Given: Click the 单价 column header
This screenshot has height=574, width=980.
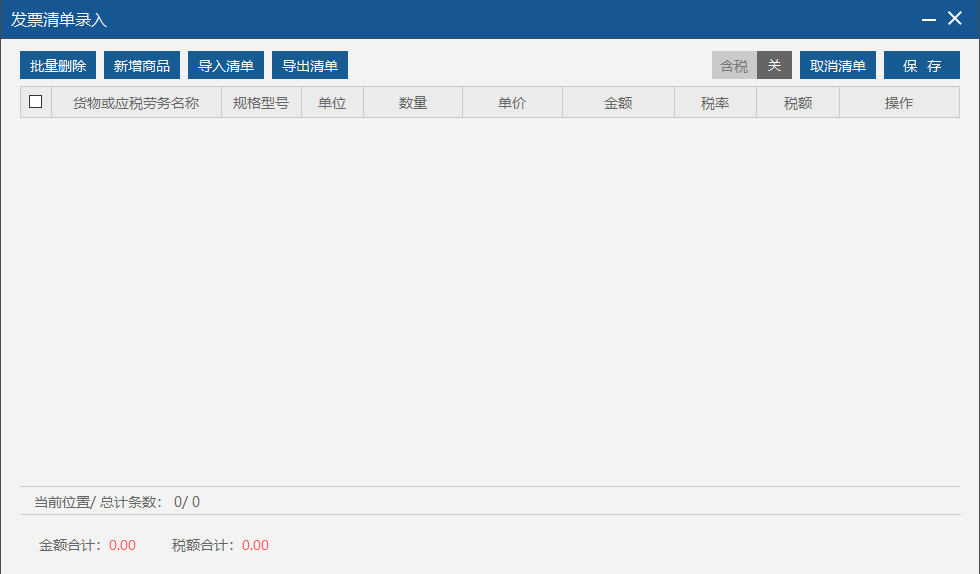Looking at the screenshot, I should click(512, 103).
